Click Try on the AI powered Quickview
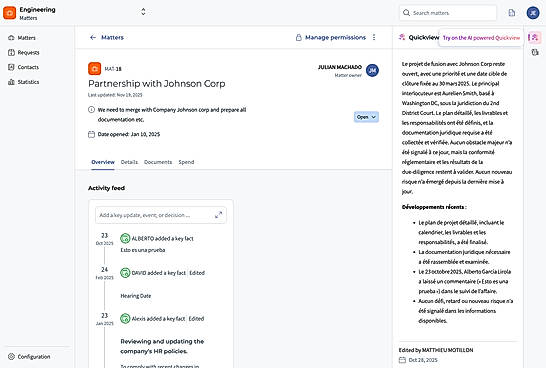Viewport: 546px width, 368px height. coord(481,38)
